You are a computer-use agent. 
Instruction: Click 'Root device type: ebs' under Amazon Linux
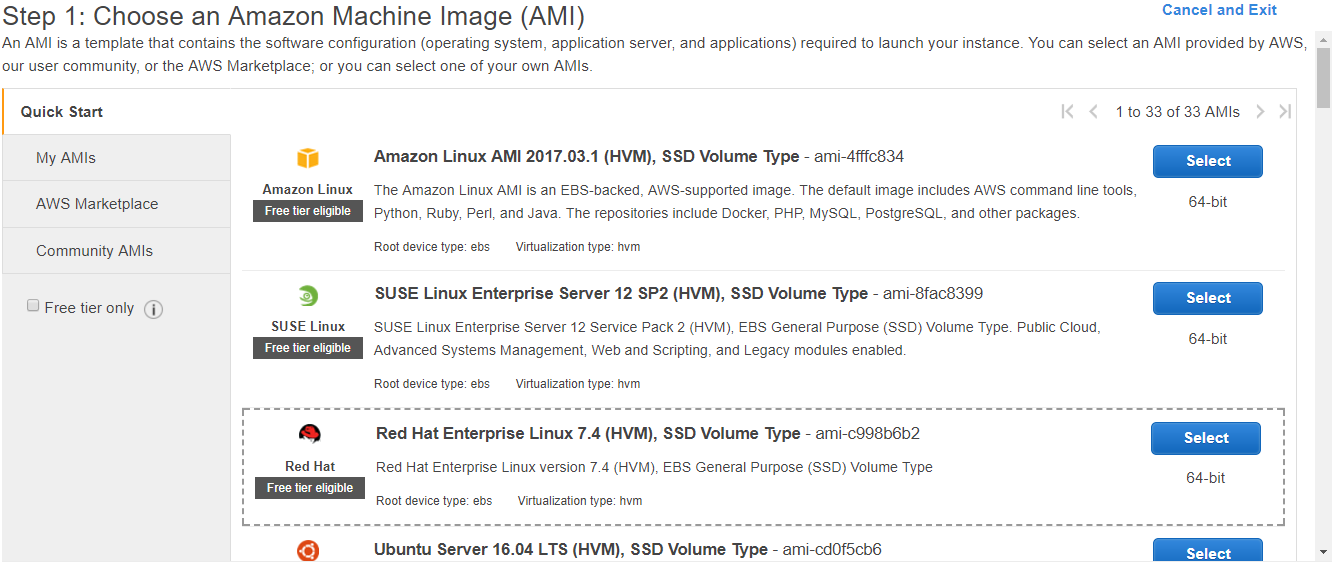tap(432, 247)
